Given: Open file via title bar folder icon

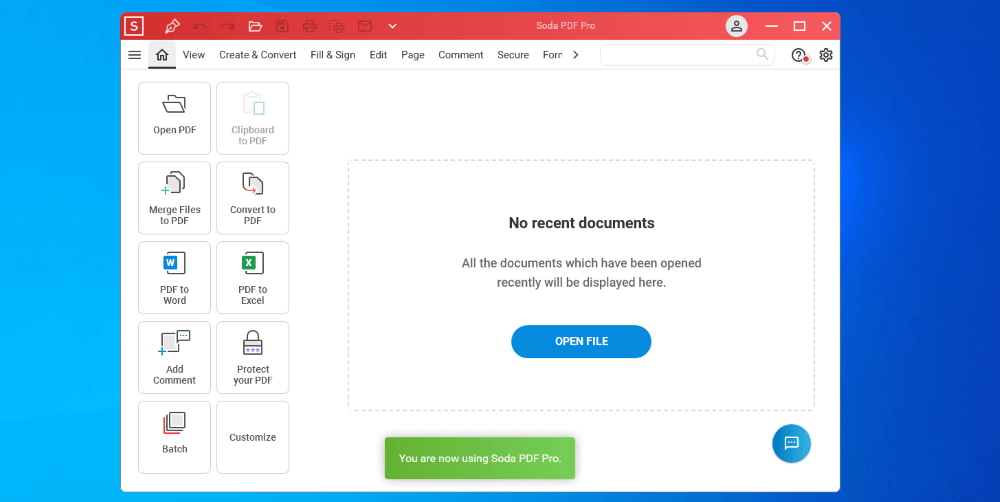Looking at the screenshot, I should pos(255,26).
